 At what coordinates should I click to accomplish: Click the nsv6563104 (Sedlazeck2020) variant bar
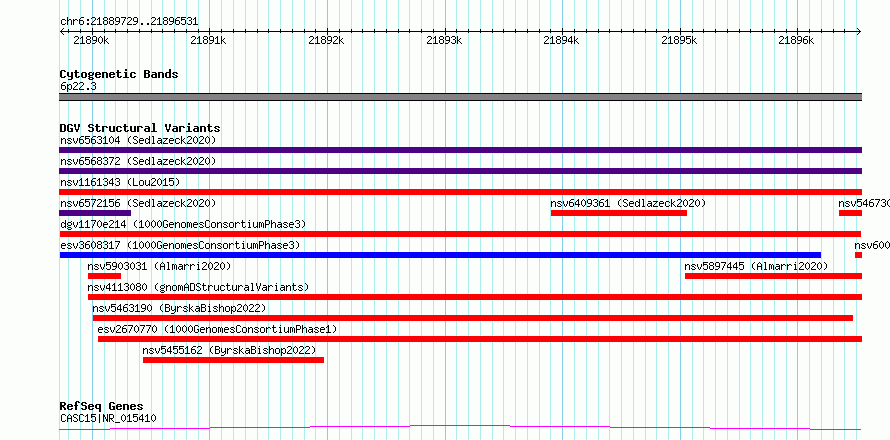[x=460, y=150]
